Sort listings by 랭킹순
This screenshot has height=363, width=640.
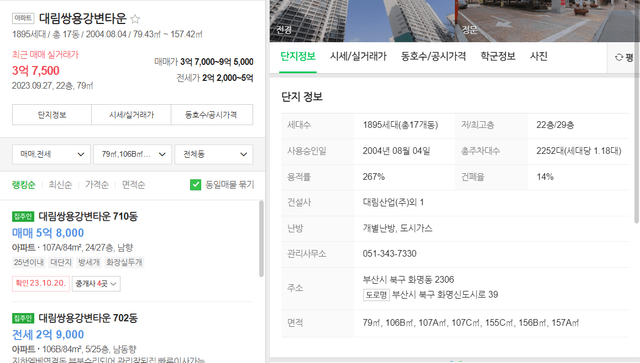click(x=24, y=185)
